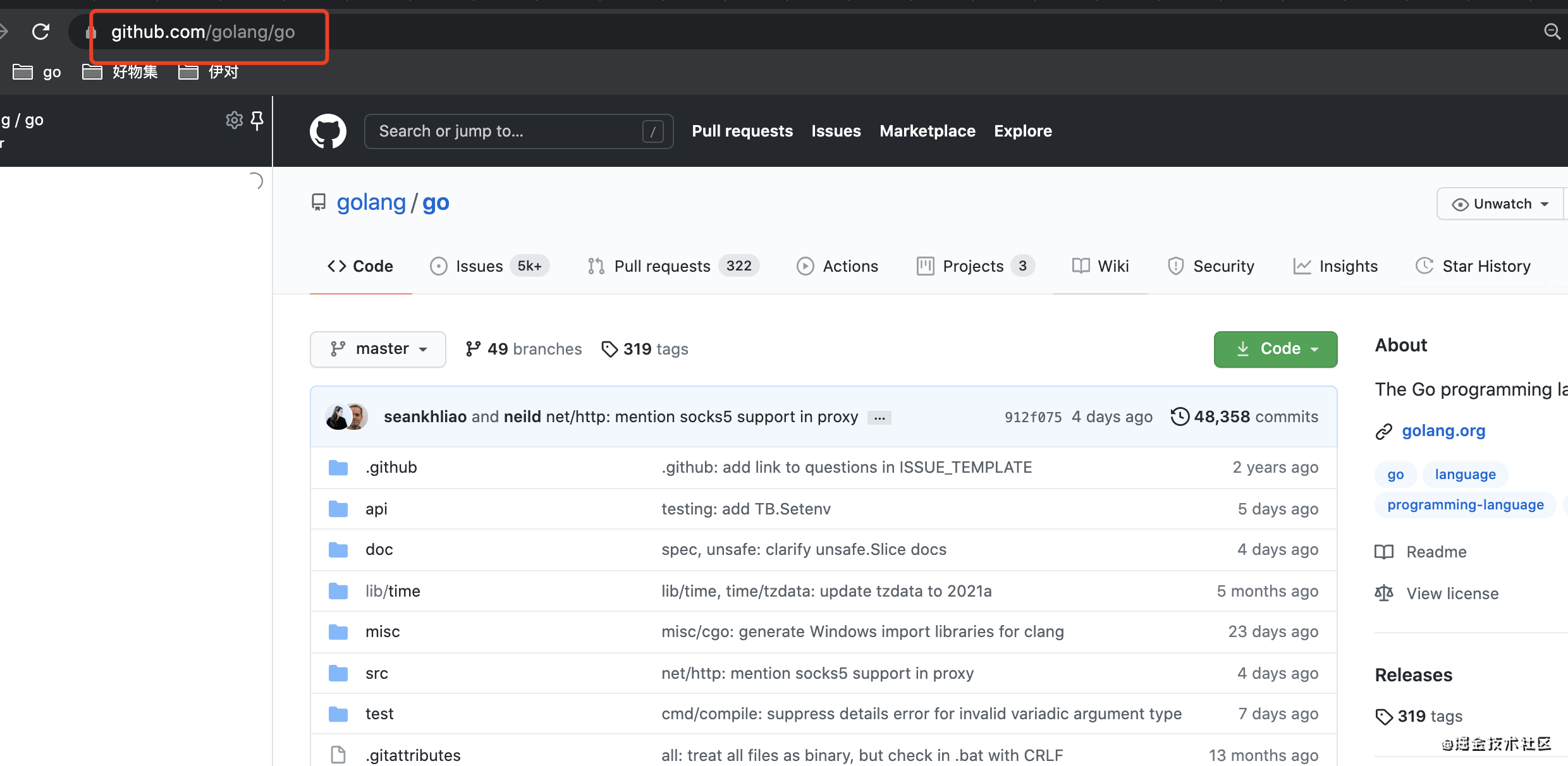Open Marketplace in the top navigation
Viewport: 1568px width, 766px height.
927,131
